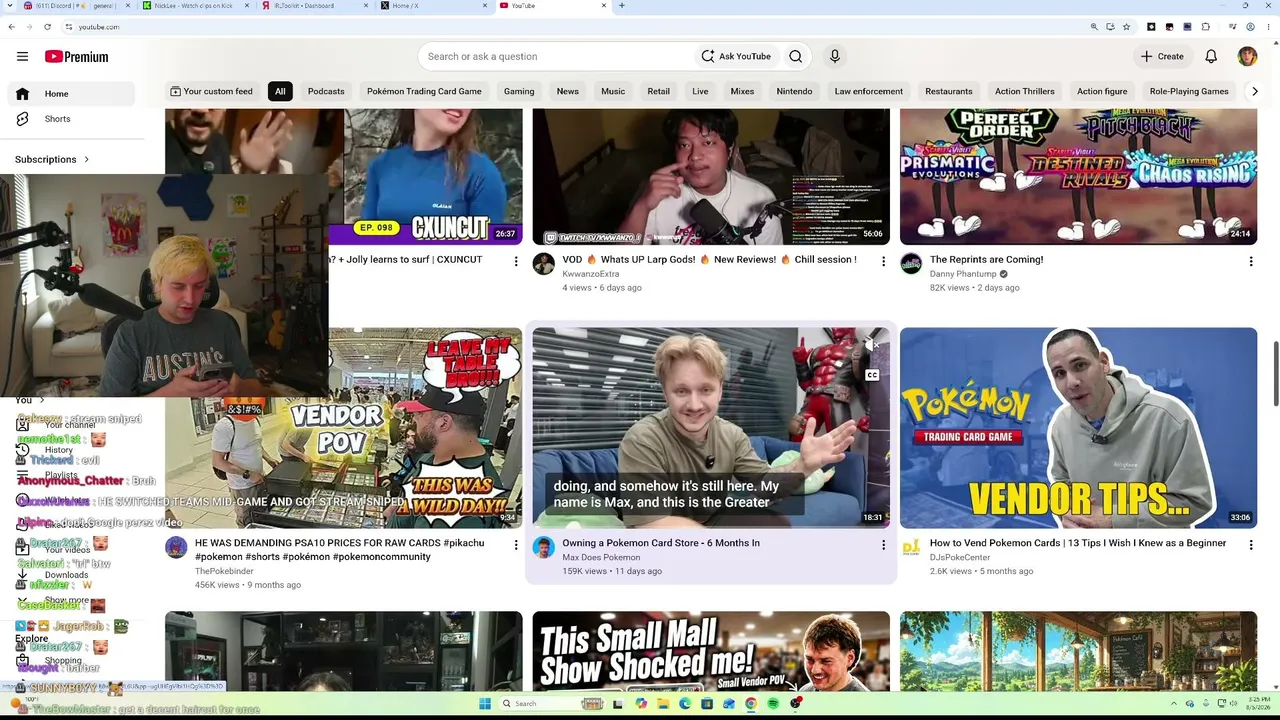Open DJsPokeCenter channel avatar
Screen dimensions: 1280x720
click(911, 547)
